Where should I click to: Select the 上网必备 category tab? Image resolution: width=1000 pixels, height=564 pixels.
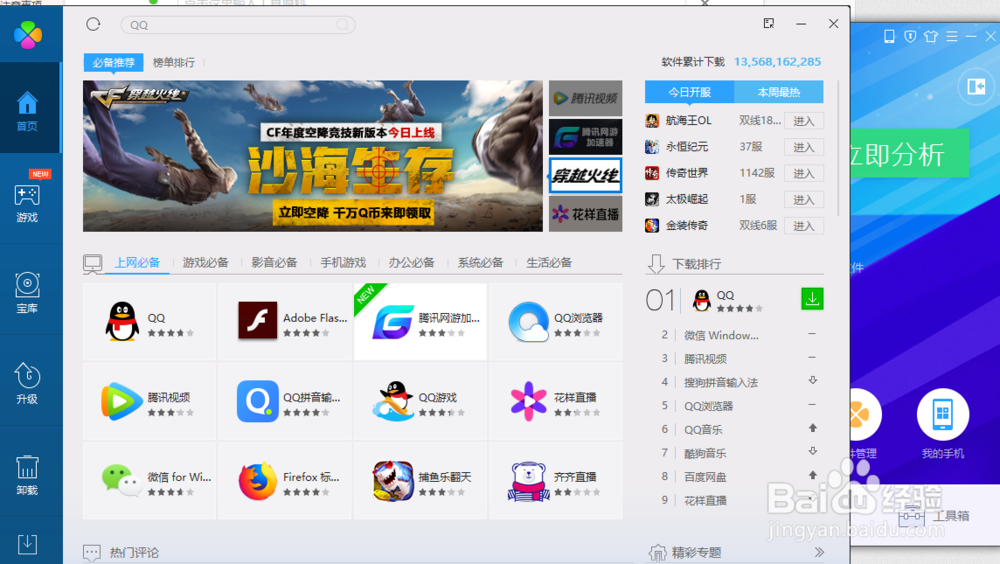click(x=137, y=262)
